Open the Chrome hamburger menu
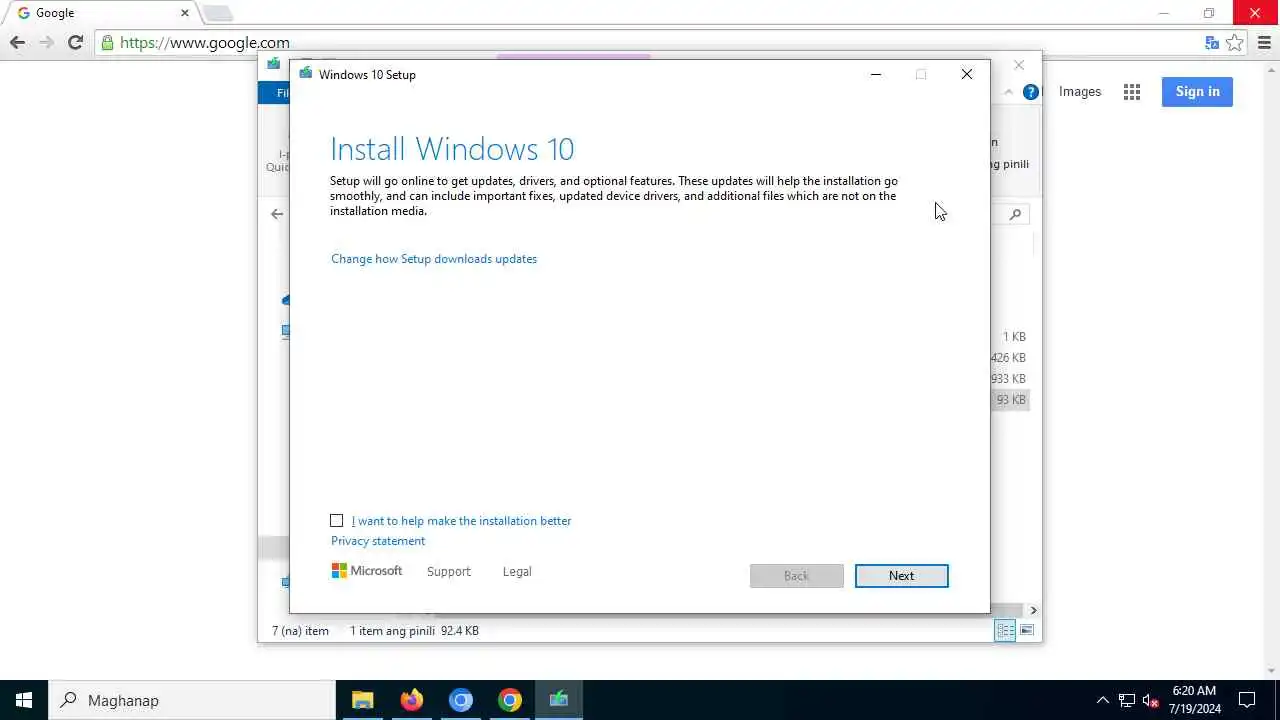The height and width of the screenshot is (720, 1280). [x=1265, y=43]
